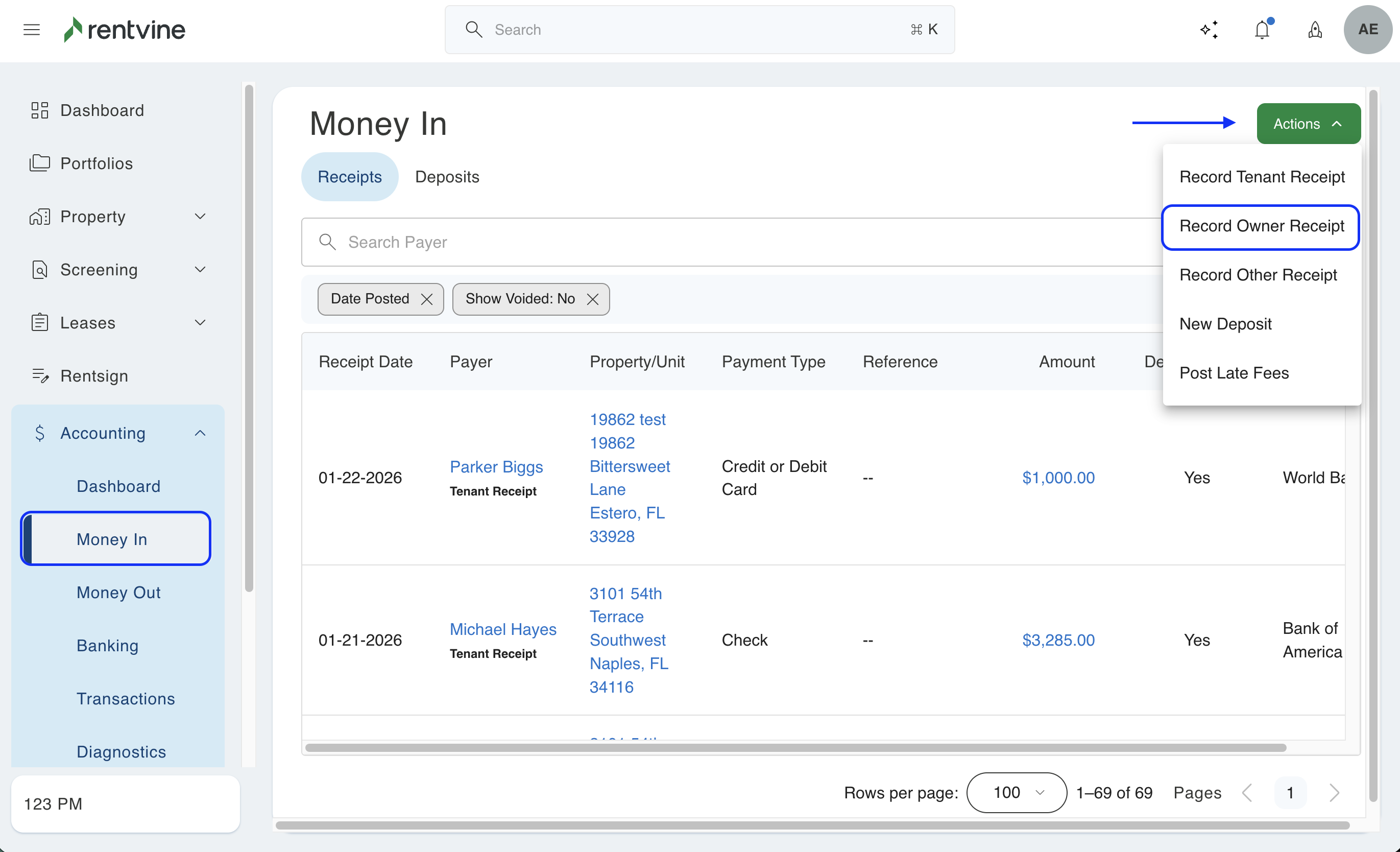Click the Rentsign signature icon
This screenshot has height=852, width=1400.
[39, 376]
